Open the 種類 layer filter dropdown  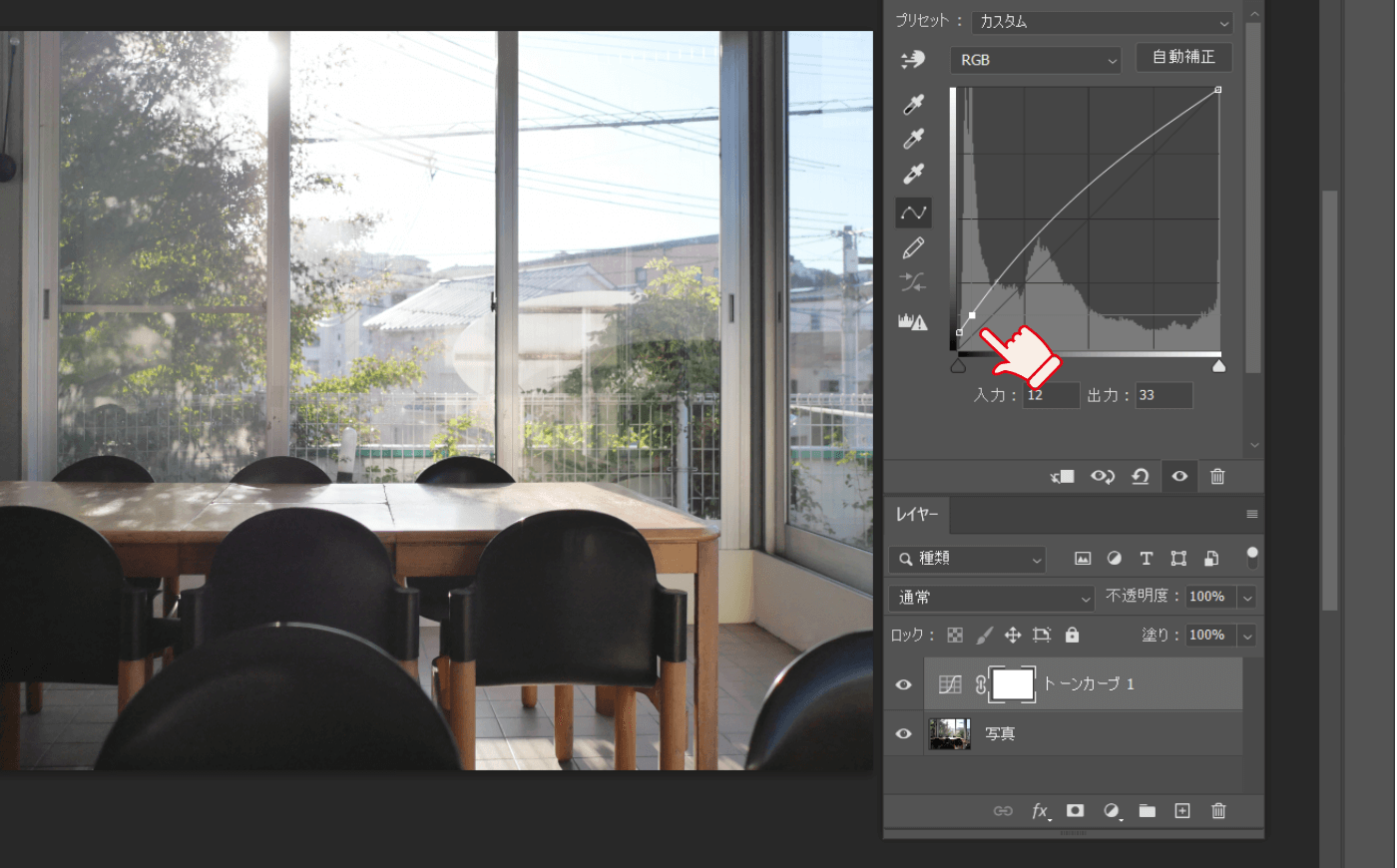pos(967,559)
